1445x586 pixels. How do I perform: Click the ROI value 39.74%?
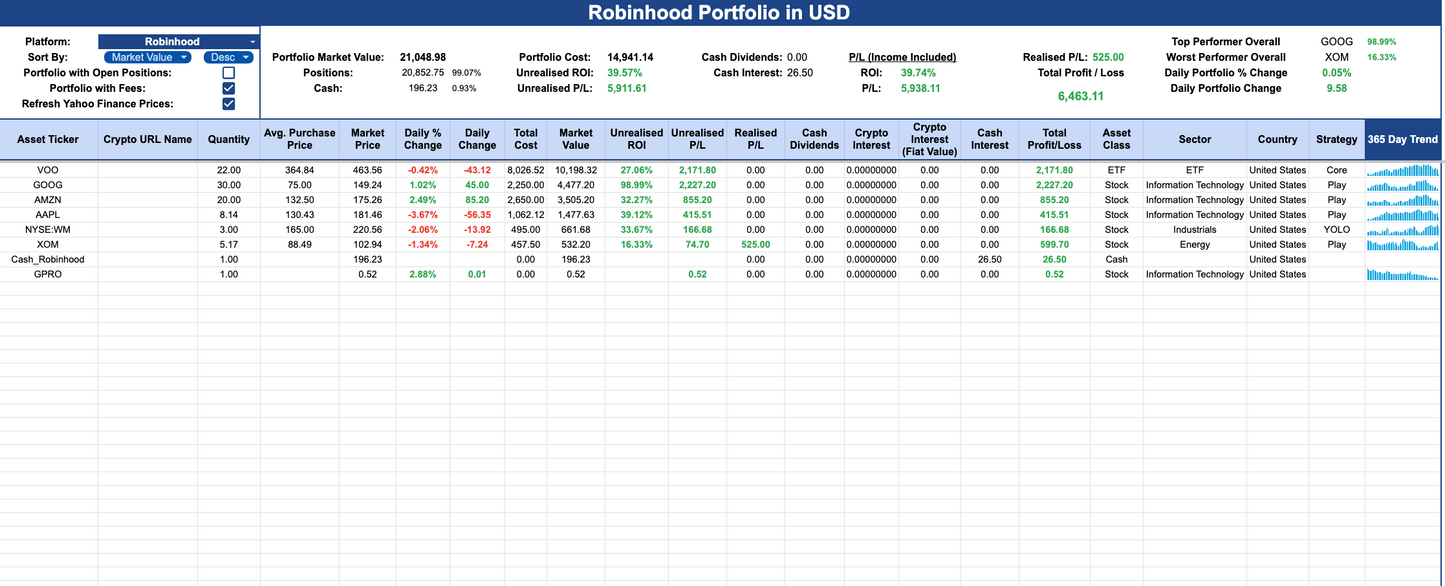point(918,73)
